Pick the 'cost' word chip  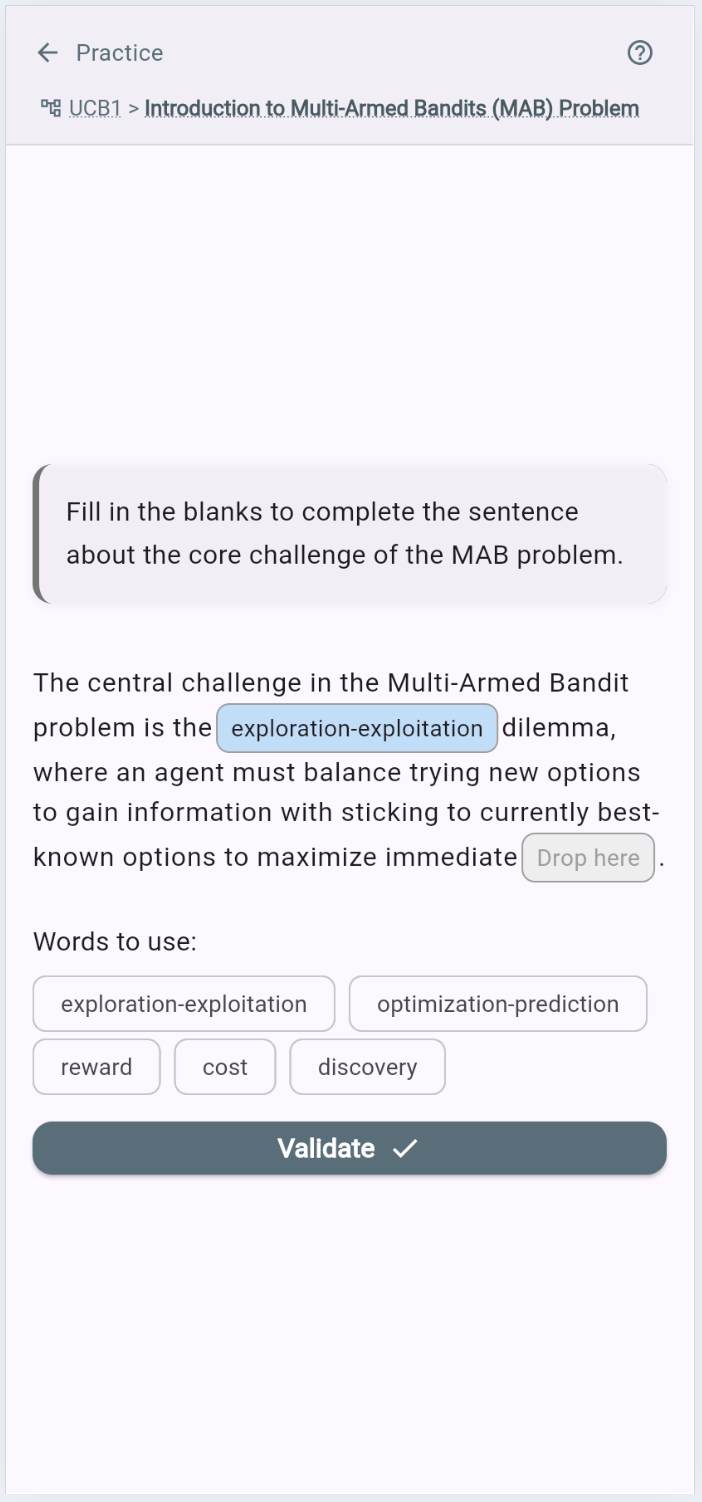[225, 1067]
